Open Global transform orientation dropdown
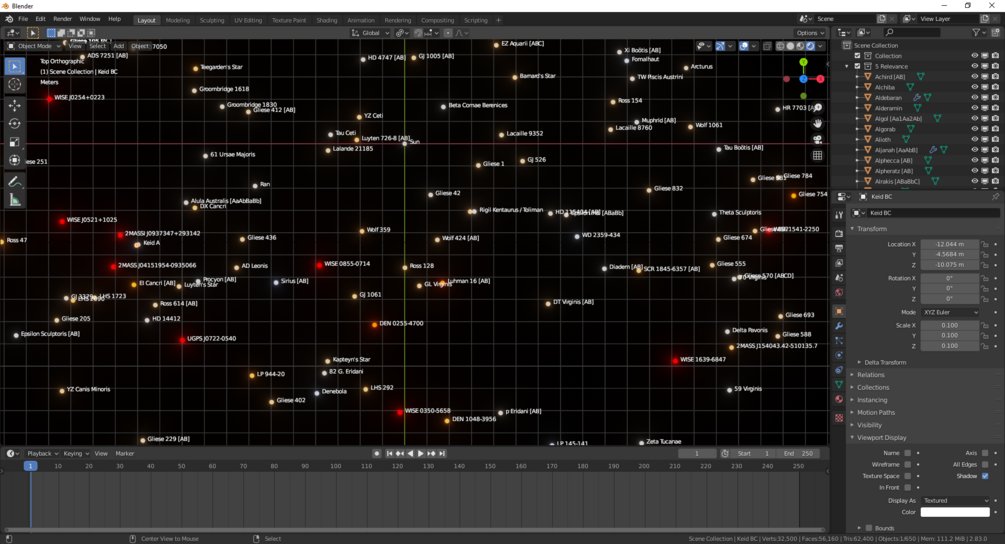Image resolution: width=1005 pixels, height=544 pixels. 370,33
